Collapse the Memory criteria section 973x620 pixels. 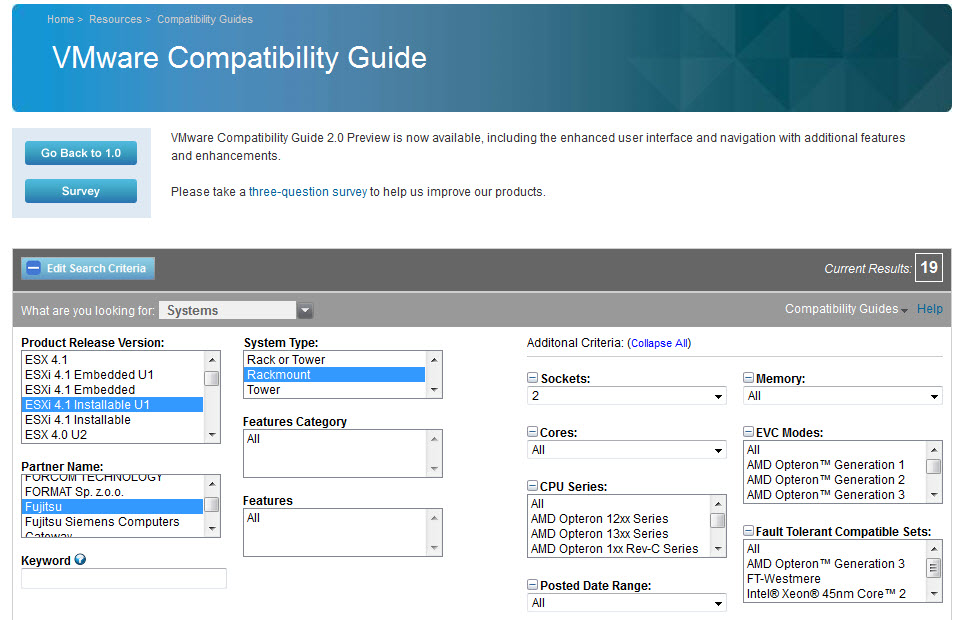coord(748,378)
